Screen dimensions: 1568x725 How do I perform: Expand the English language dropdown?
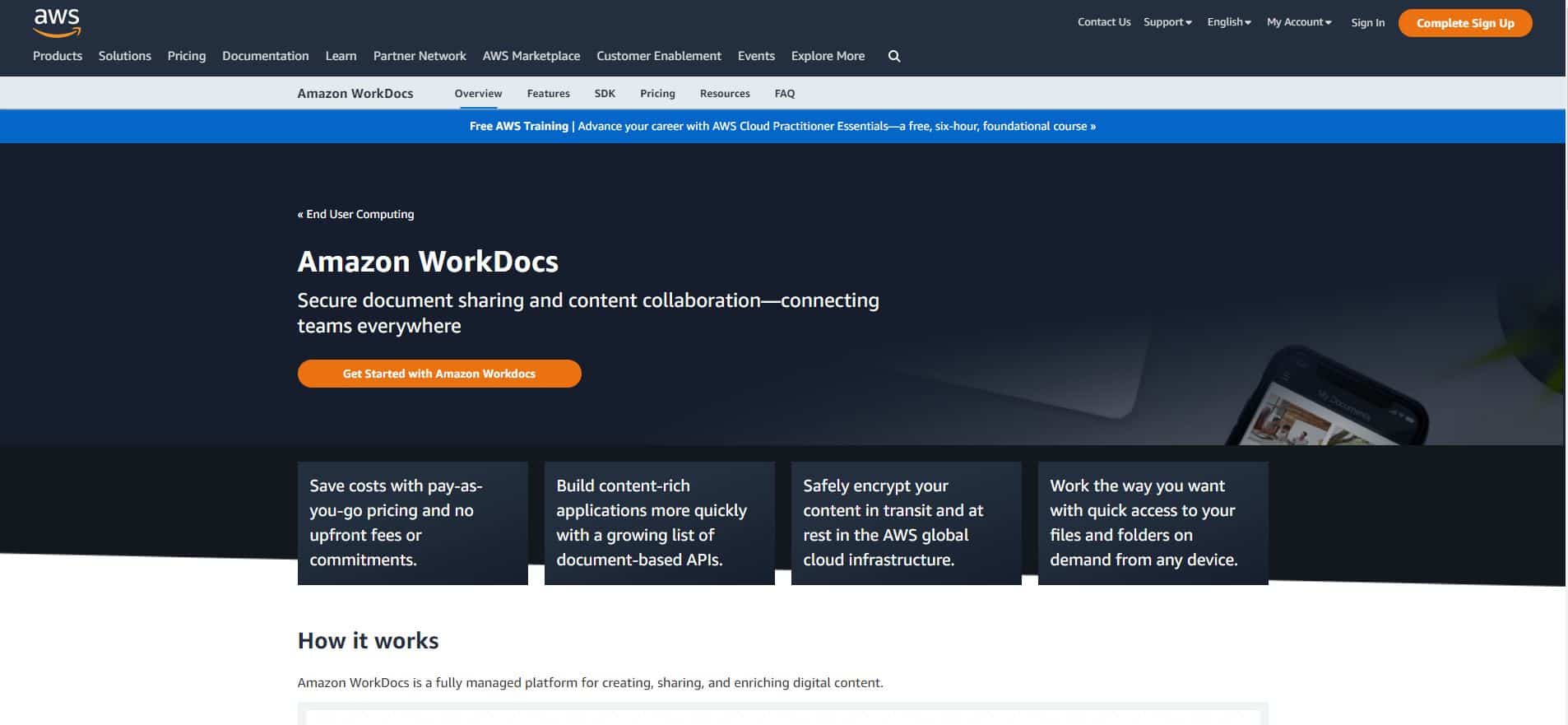pos(1229,22)
